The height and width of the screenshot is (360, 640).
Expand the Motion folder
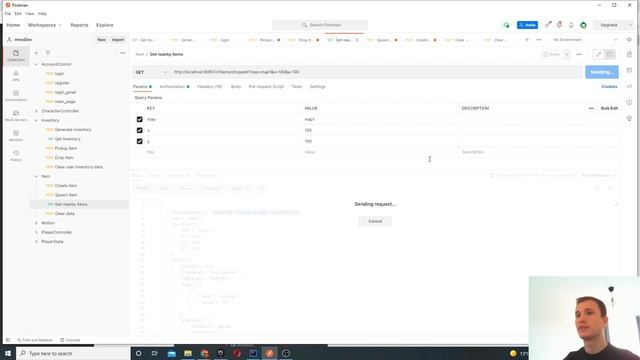[x=36, y=223]
